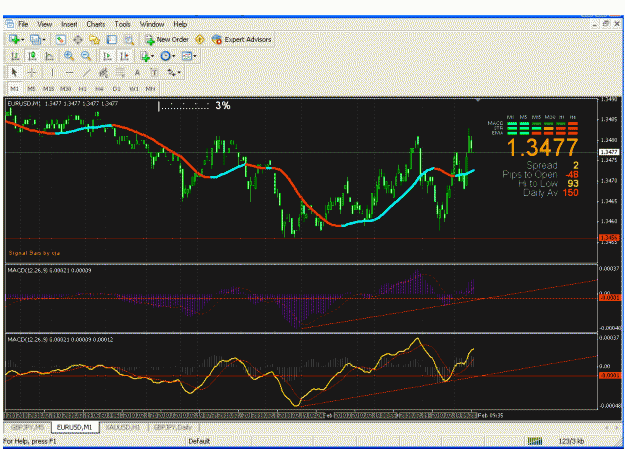
Task: Switch to MN monthly timeframe
Action: [150, 89]
